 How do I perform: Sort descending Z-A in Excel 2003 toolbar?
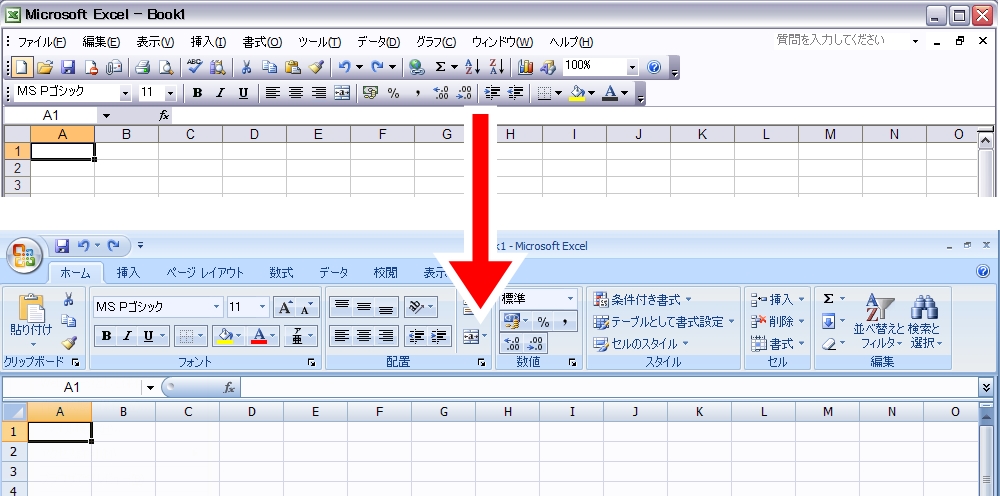(497, 66)
